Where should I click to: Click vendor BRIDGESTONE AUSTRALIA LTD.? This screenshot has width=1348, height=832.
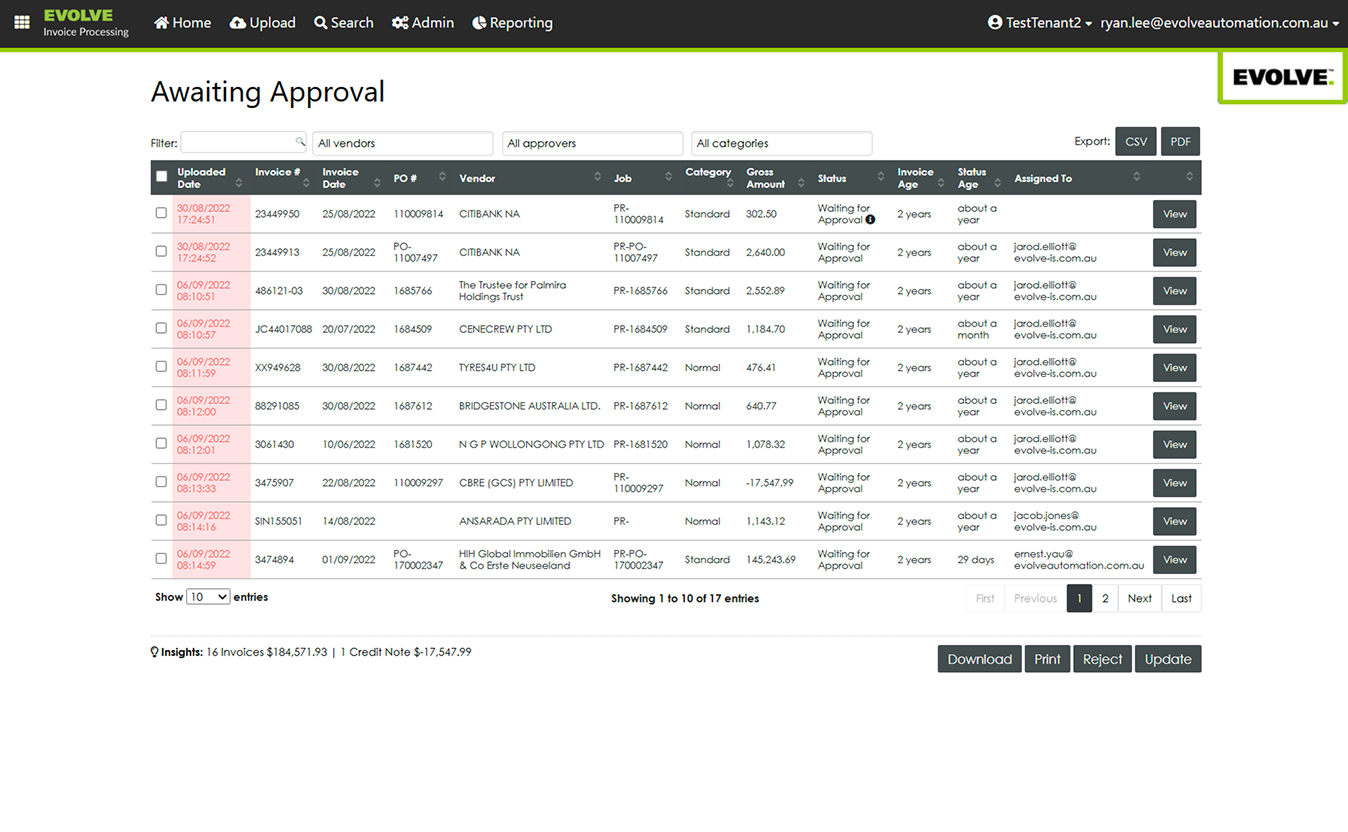530,406
